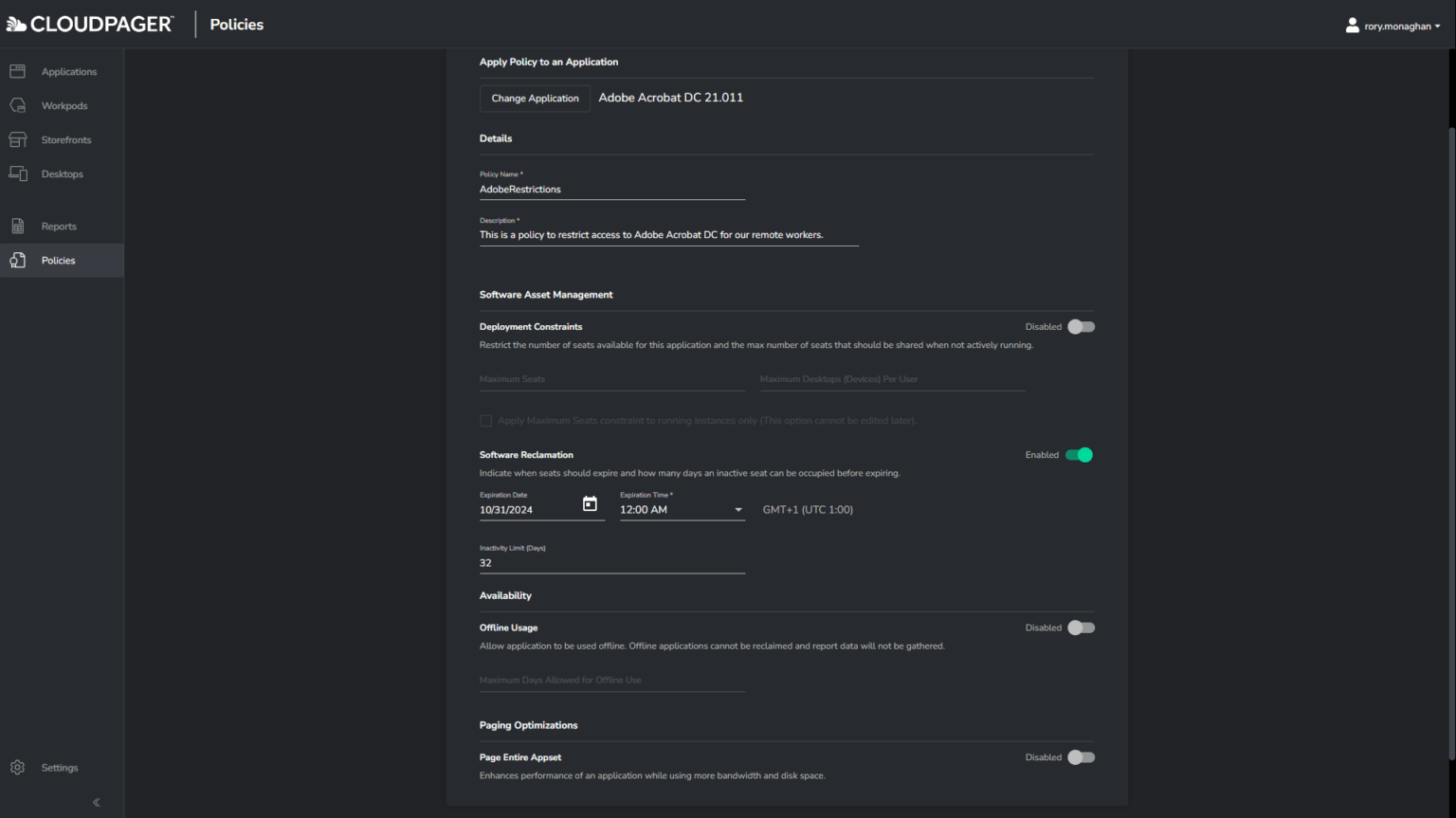Select the Storefronts icon in sidebar
This screenshot has height=818, width=1456.
[x=17, y=140]
